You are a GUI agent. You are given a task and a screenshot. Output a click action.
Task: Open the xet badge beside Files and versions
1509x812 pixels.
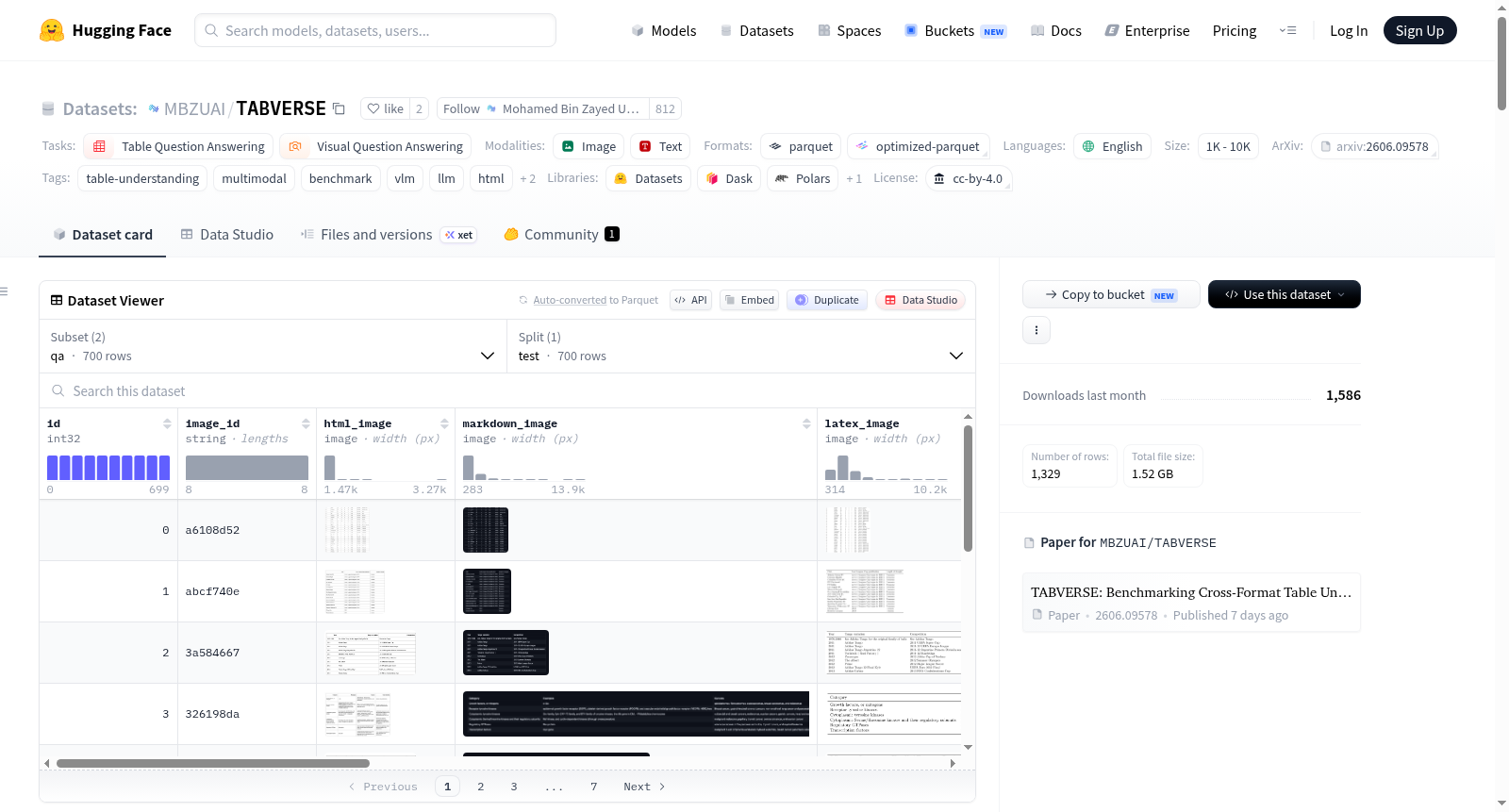point(459,235)
